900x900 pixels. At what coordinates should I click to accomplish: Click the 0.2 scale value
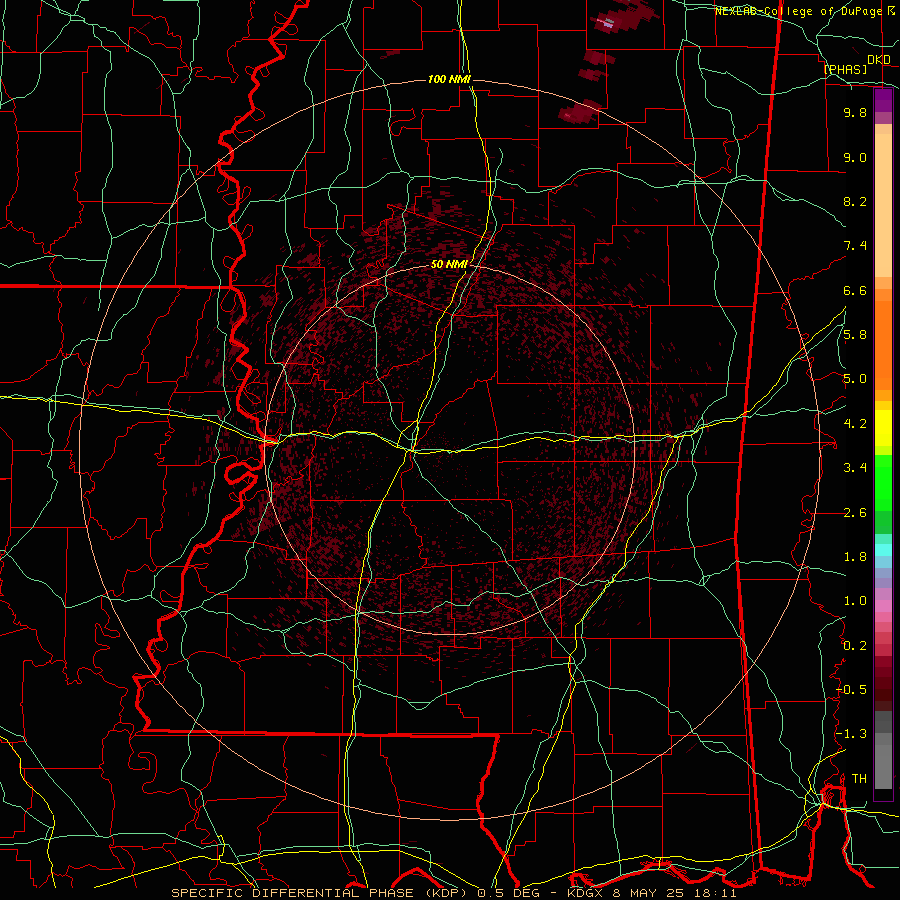pyautogui.click(x=855, y=646)
